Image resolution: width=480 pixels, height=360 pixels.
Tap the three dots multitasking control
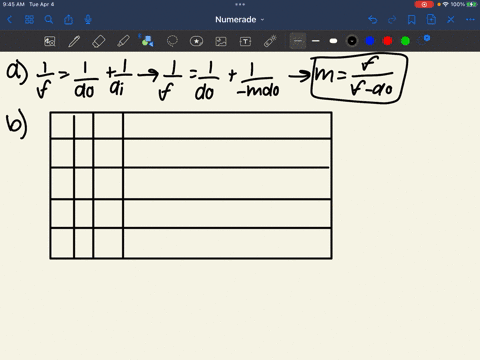(x=240, y=4)
